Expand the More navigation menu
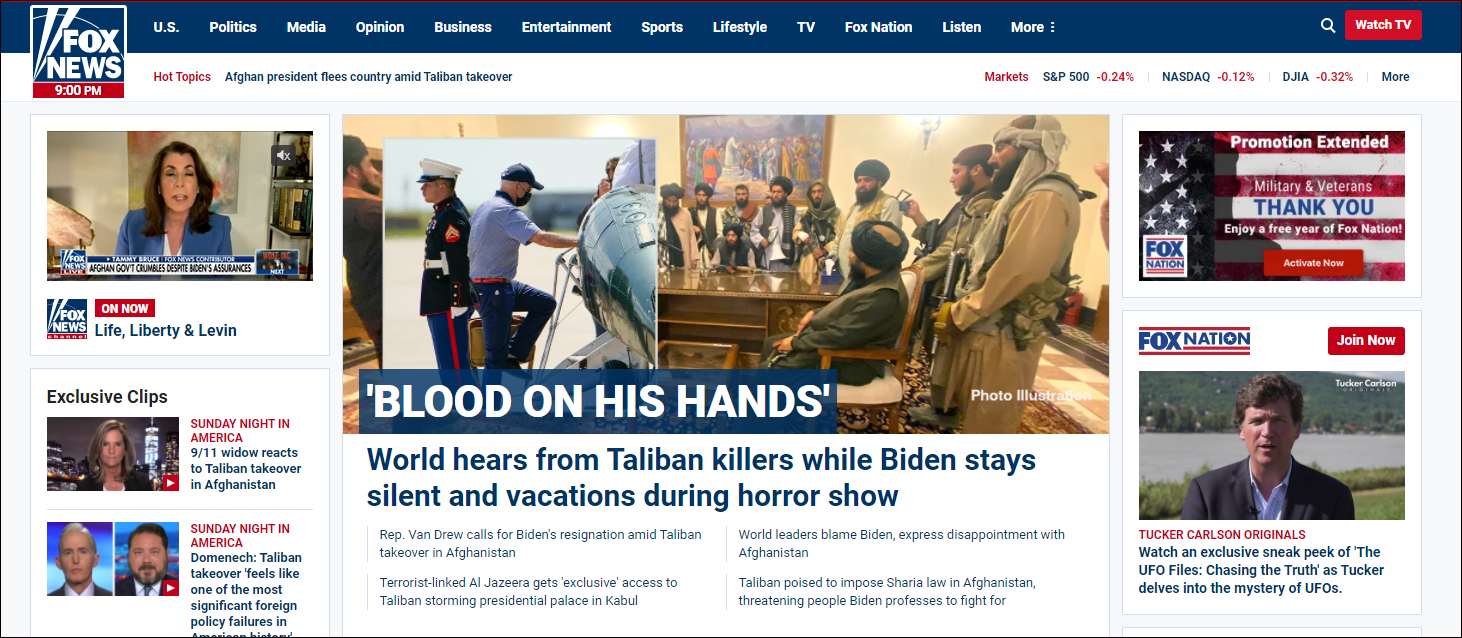Viewport: 1462px width, 638px height. point(1033,27)
